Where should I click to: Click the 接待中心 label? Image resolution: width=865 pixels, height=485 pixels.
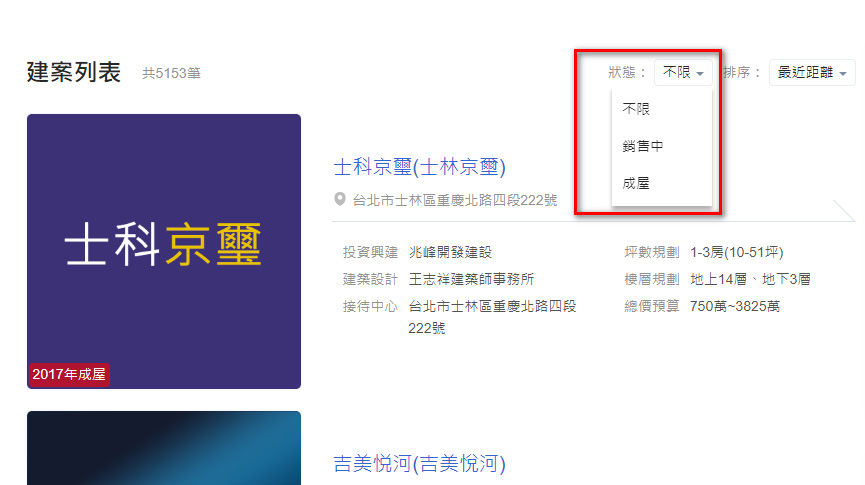tap(370, 306)
